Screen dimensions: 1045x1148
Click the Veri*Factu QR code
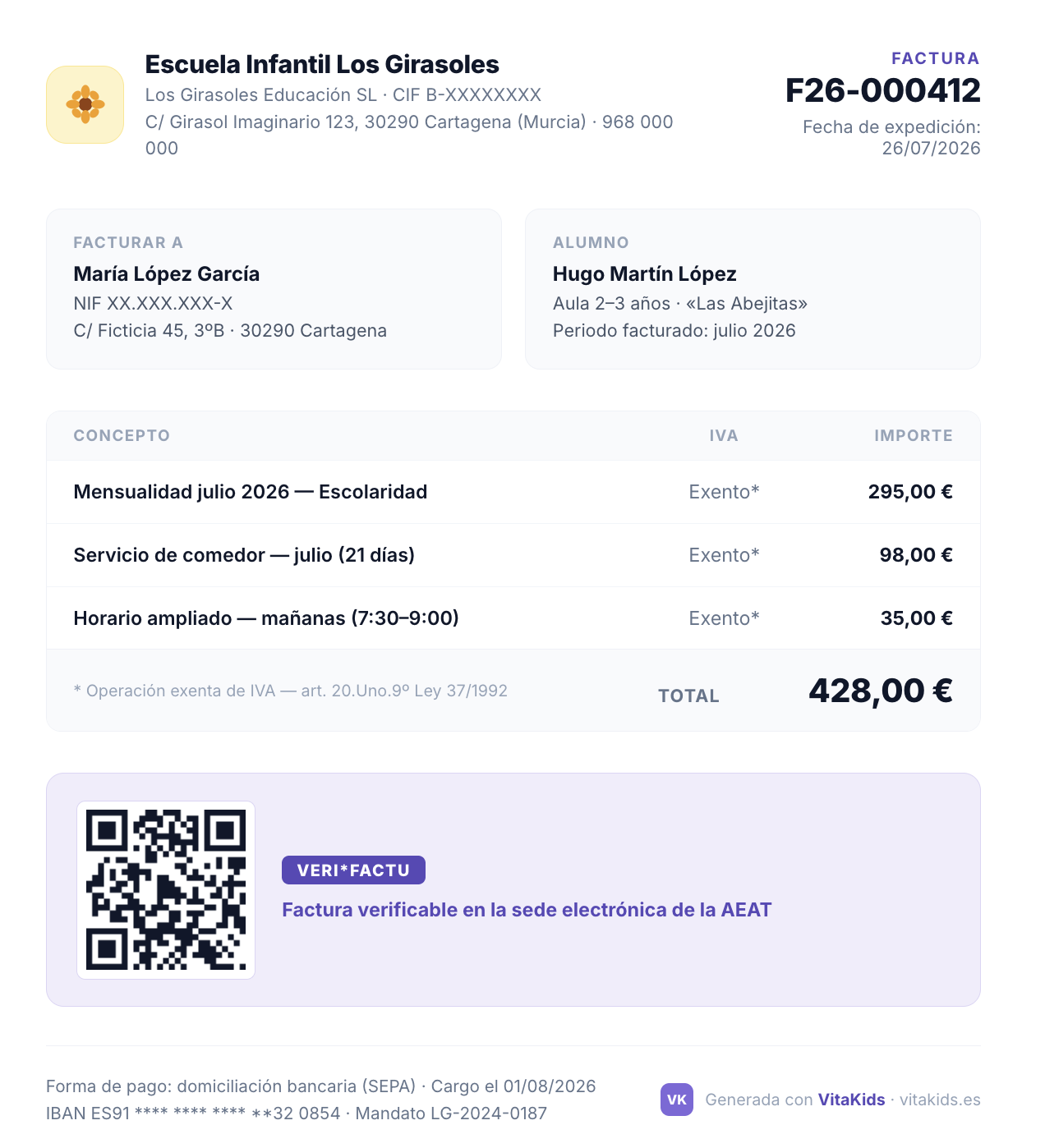[x=166, y=890]
